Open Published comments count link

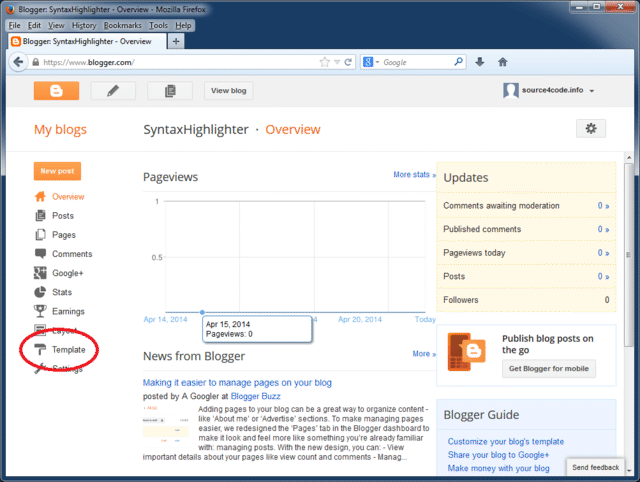(x=603, y=229)
